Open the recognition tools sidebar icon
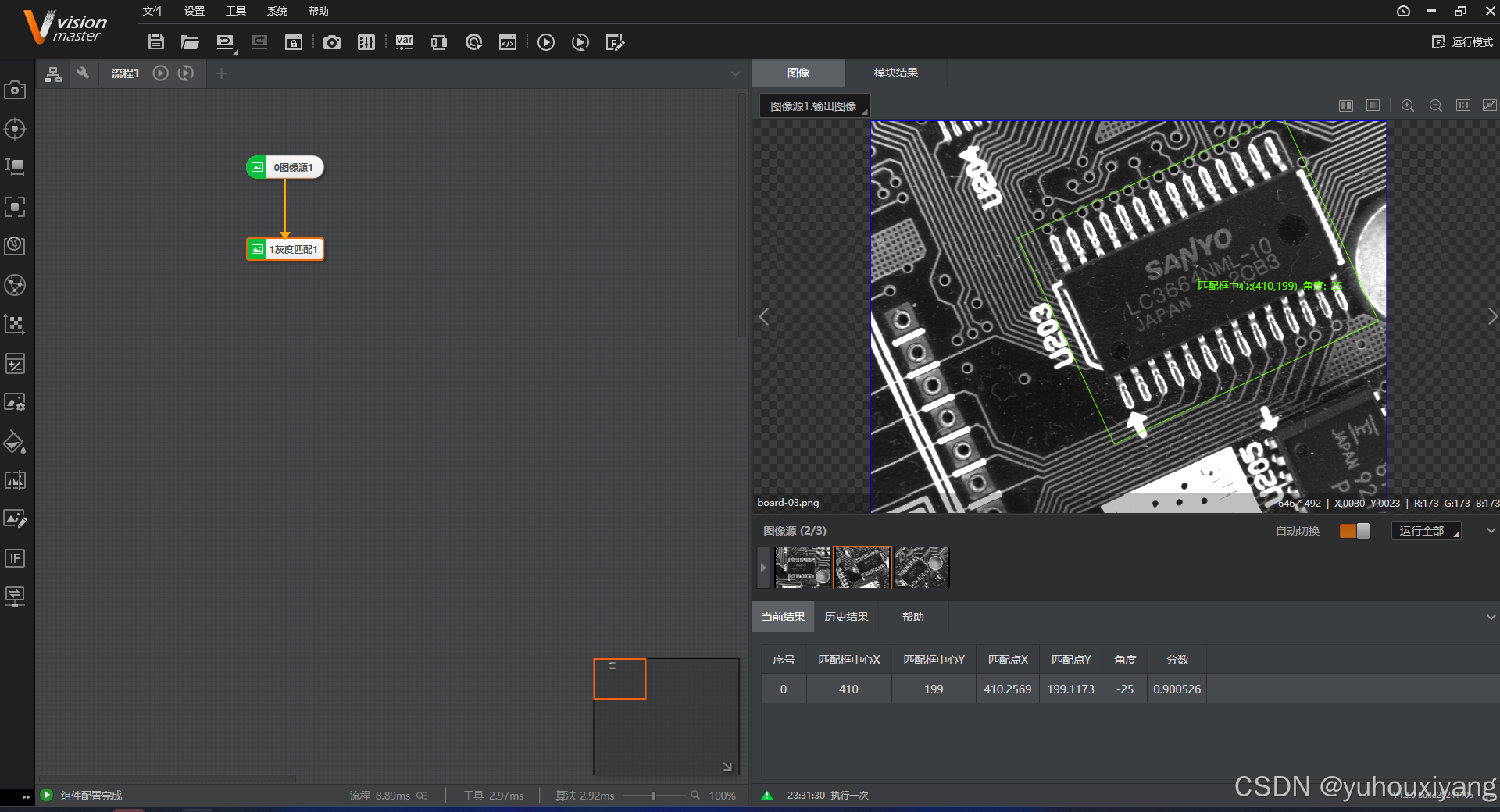Screen dimensions: 1500x812 [15, 207]
